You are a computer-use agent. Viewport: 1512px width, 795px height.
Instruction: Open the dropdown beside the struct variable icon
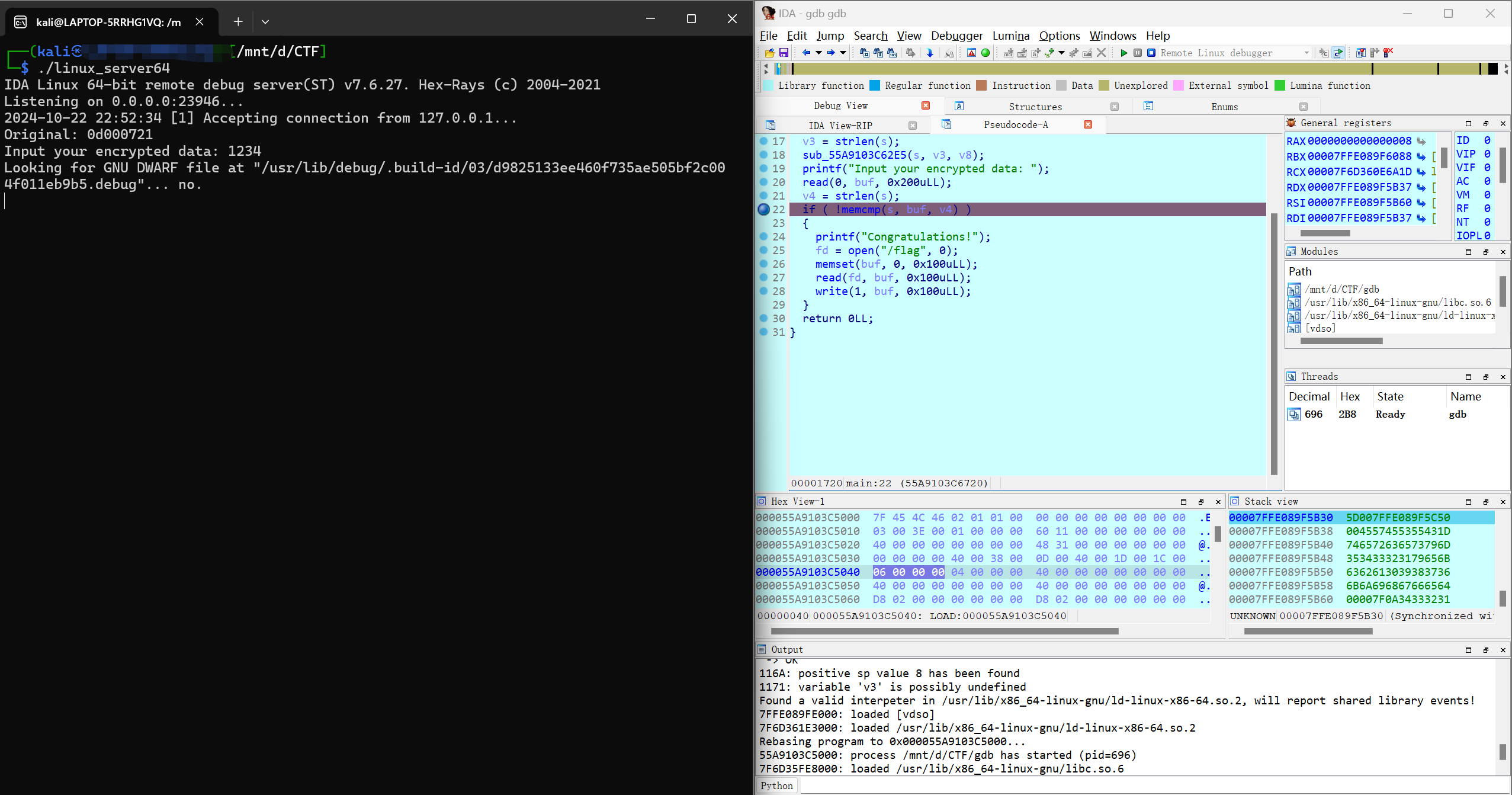(x=1061, y=53)
